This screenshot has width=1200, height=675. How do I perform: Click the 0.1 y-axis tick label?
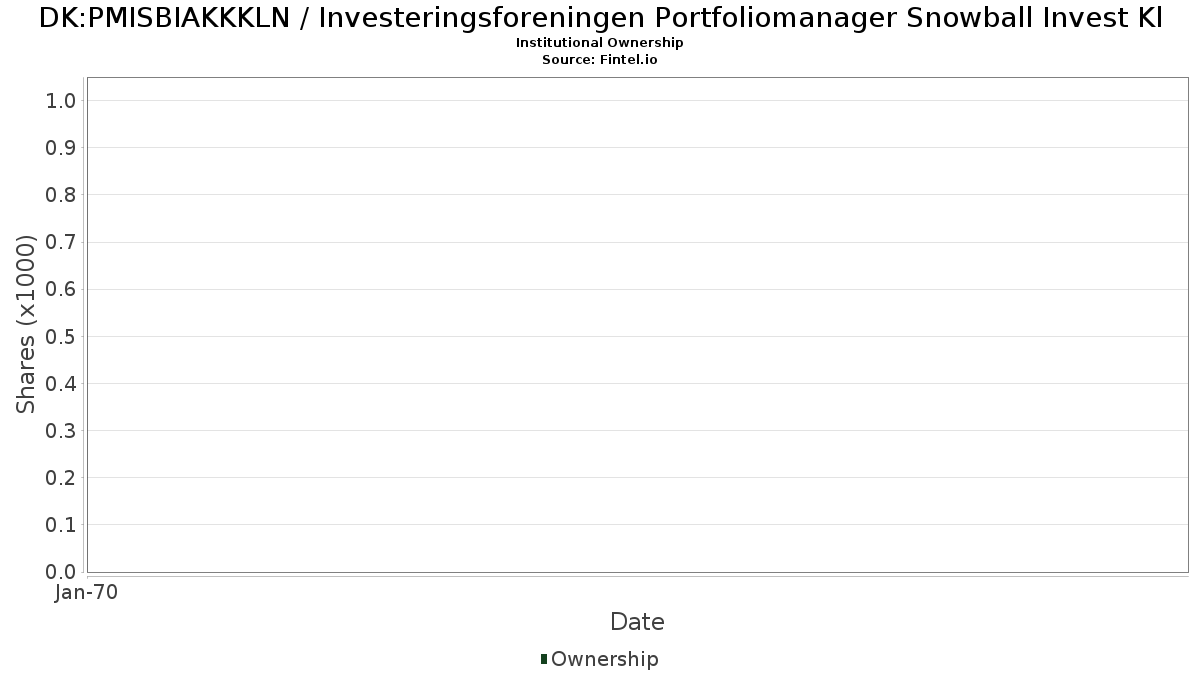point(61,524)
